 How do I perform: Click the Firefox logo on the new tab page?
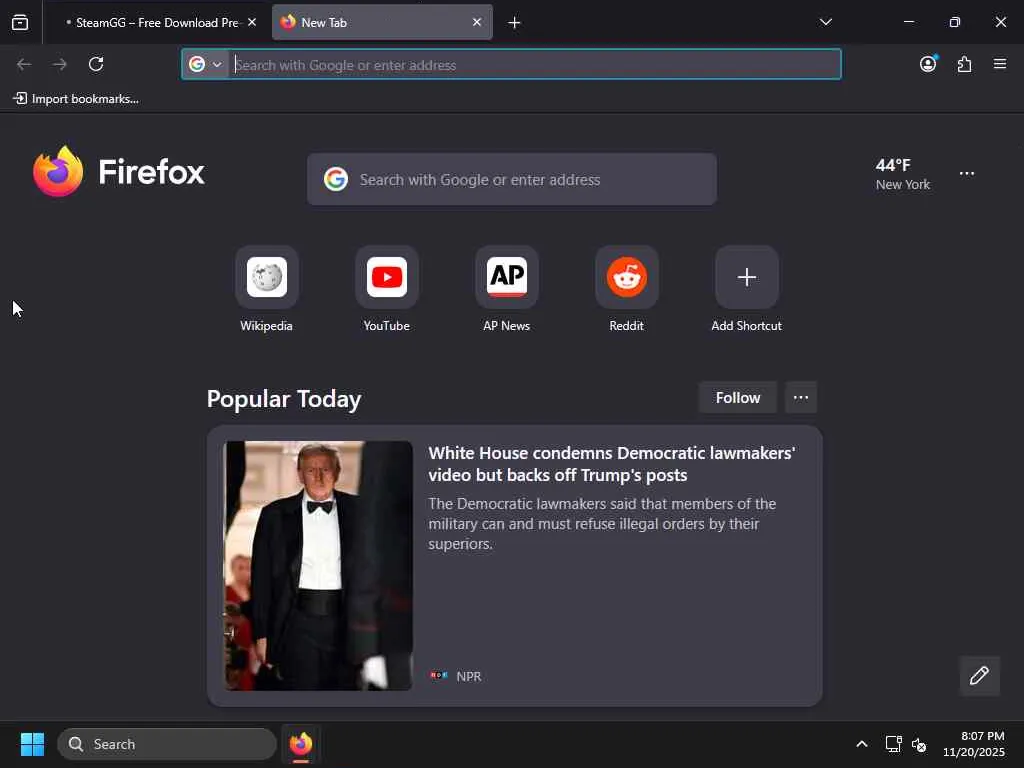pyautogui.click(x=118, y=172)
